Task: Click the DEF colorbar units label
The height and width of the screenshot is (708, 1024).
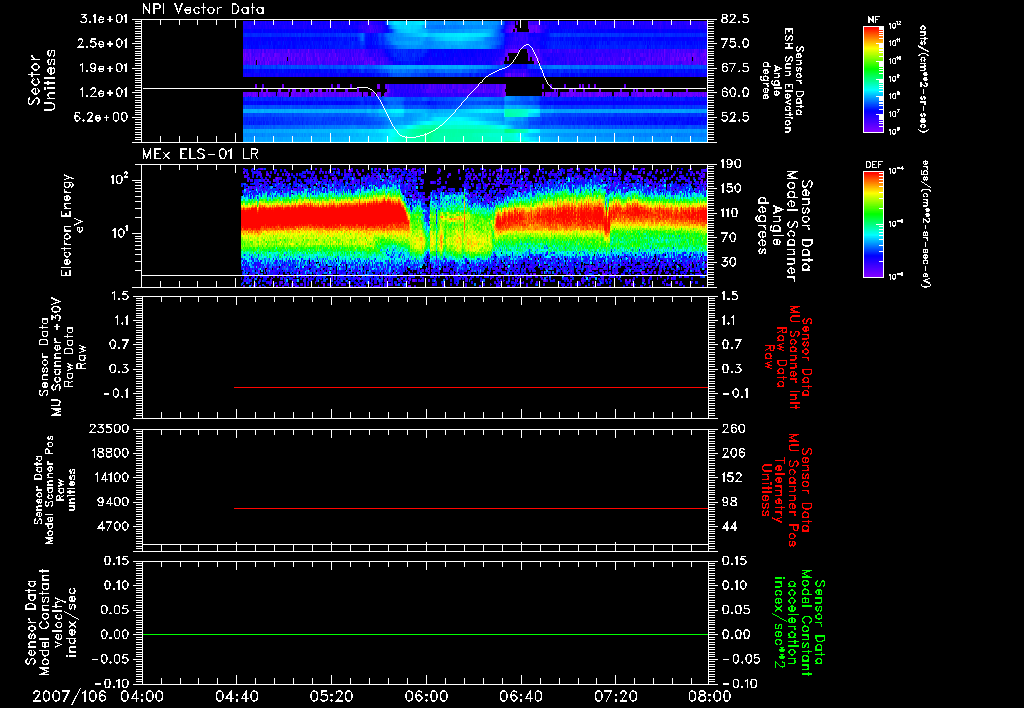Action: (x=925, y=224)
